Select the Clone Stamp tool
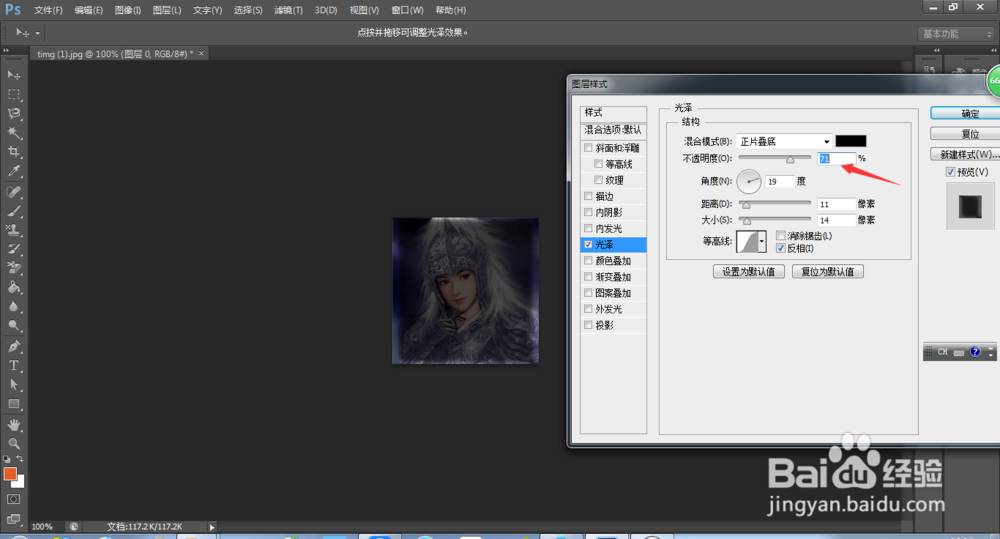Viewport: 1000px width, 539px height. [13, 230]
